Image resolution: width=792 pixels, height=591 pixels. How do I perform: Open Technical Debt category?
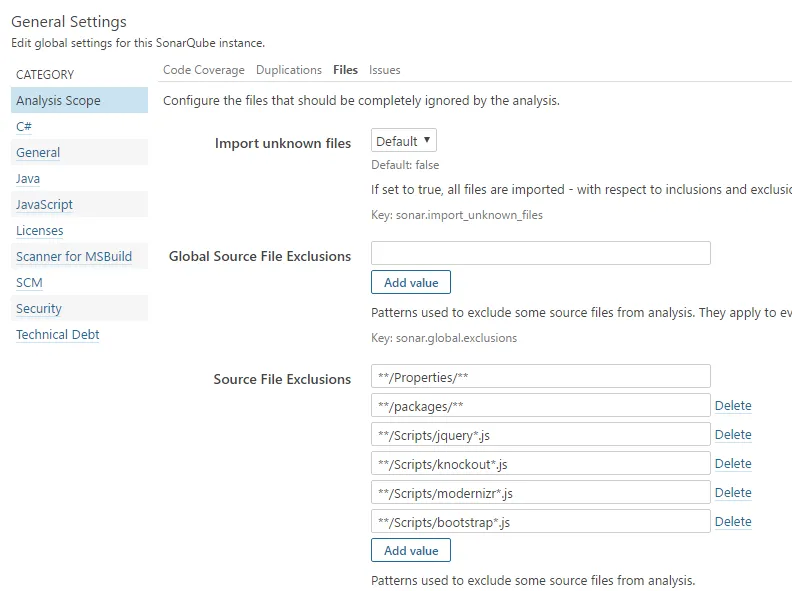(x=58, y=335)
